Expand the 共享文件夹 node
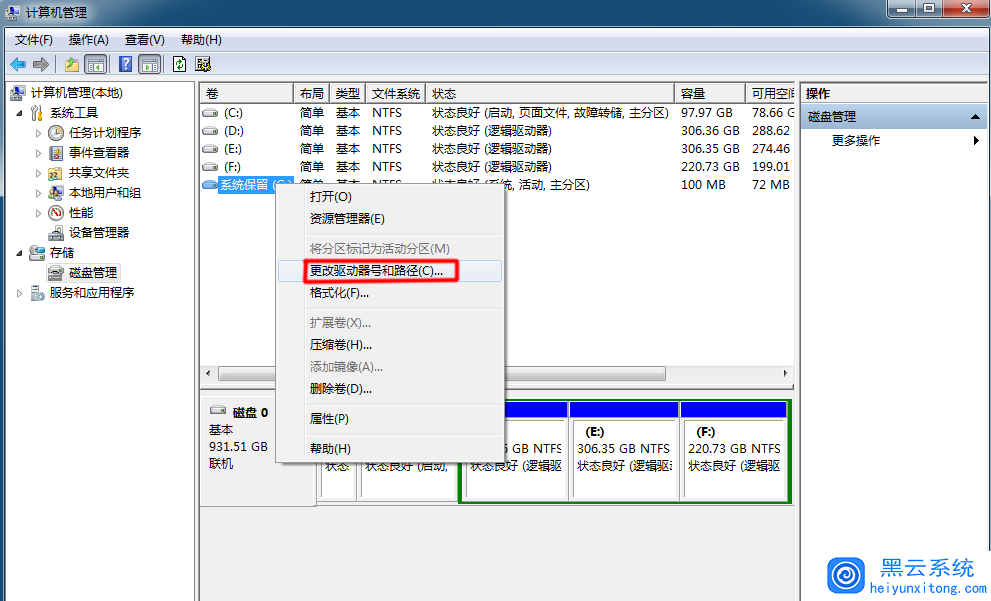Image resolution: width=991 pixels, height=601 pixels. click(38, 173)
